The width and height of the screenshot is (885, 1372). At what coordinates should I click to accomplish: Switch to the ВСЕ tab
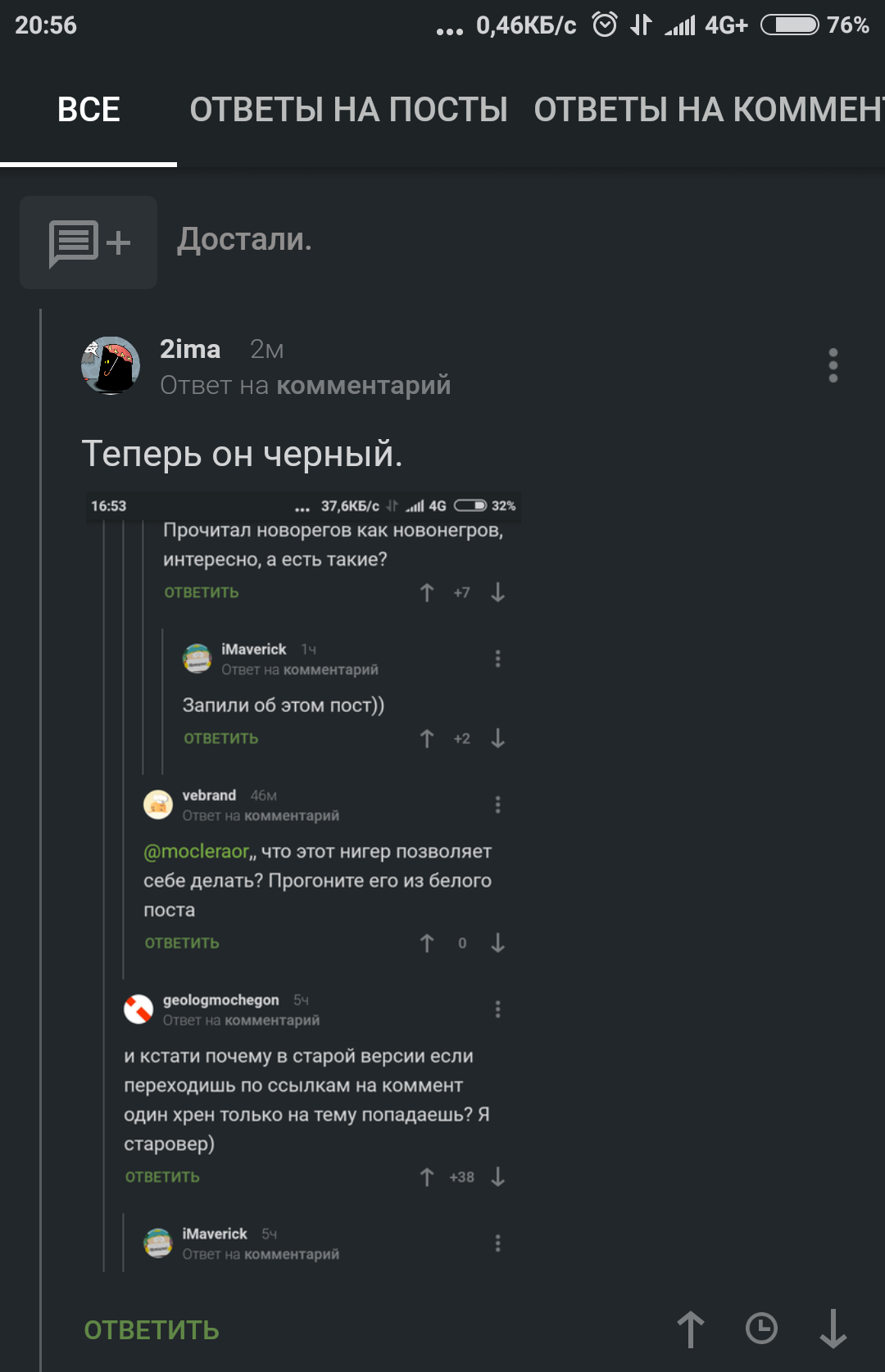[x=88, y=110]
